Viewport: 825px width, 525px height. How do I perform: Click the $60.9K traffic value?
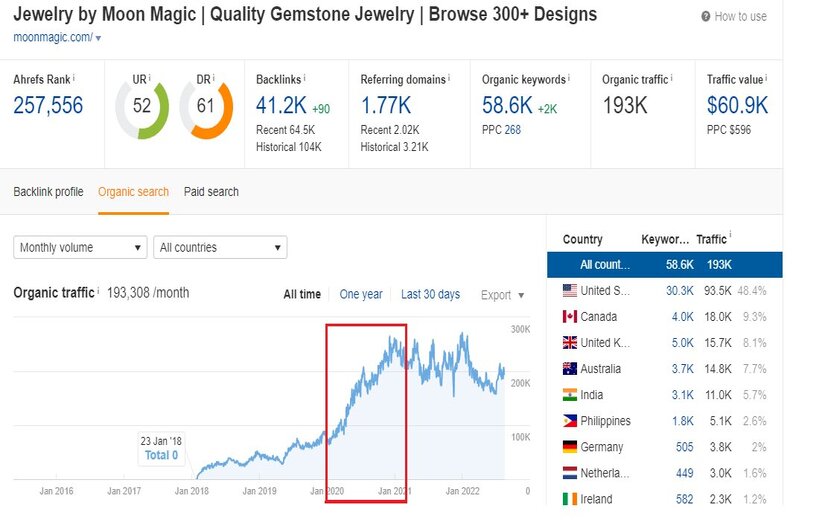[x=737, y=106]
